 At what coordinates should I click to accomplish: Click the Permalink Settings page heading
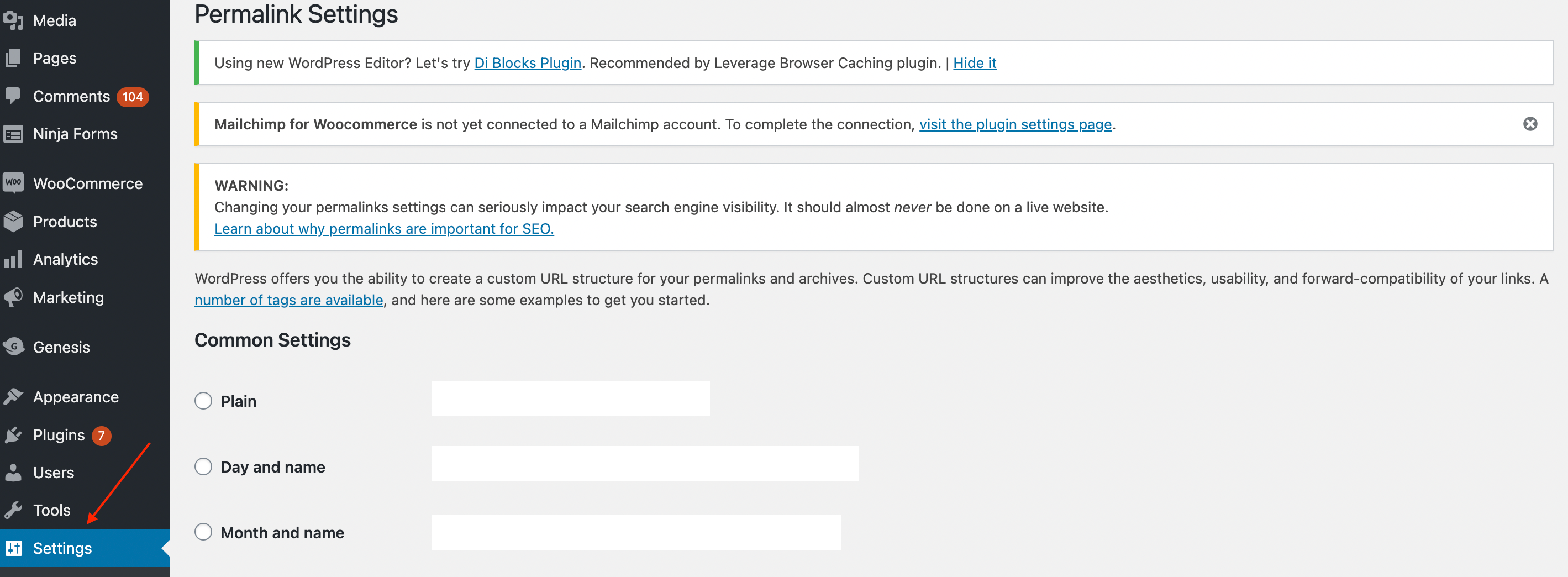[297, 14]
